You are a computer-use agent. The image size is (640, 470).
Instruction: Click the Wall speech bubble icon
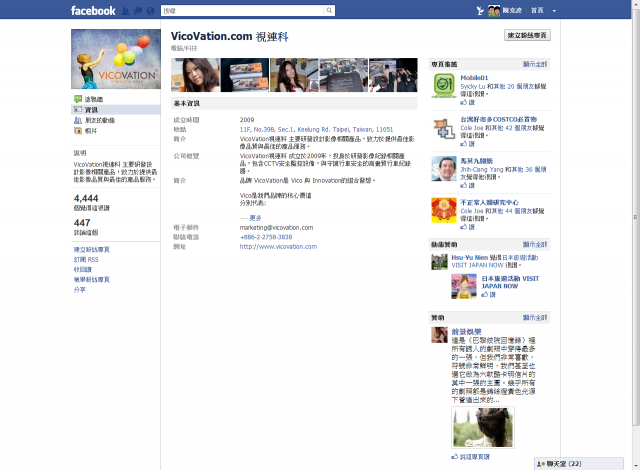coord(78,99)
